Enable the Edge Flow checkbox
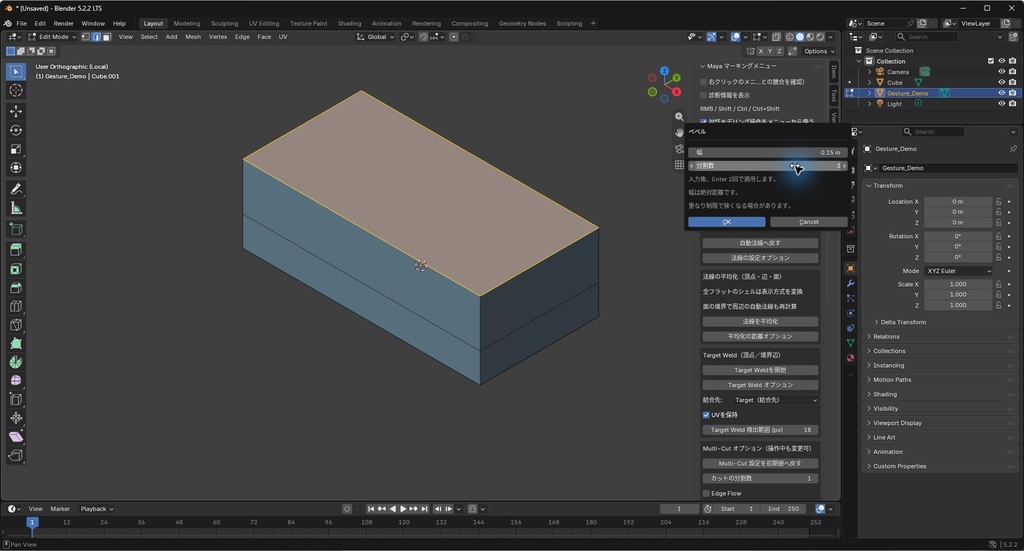Image resolution: width=1024 pixels, height=551 pixels. click(x=706, y=494)
